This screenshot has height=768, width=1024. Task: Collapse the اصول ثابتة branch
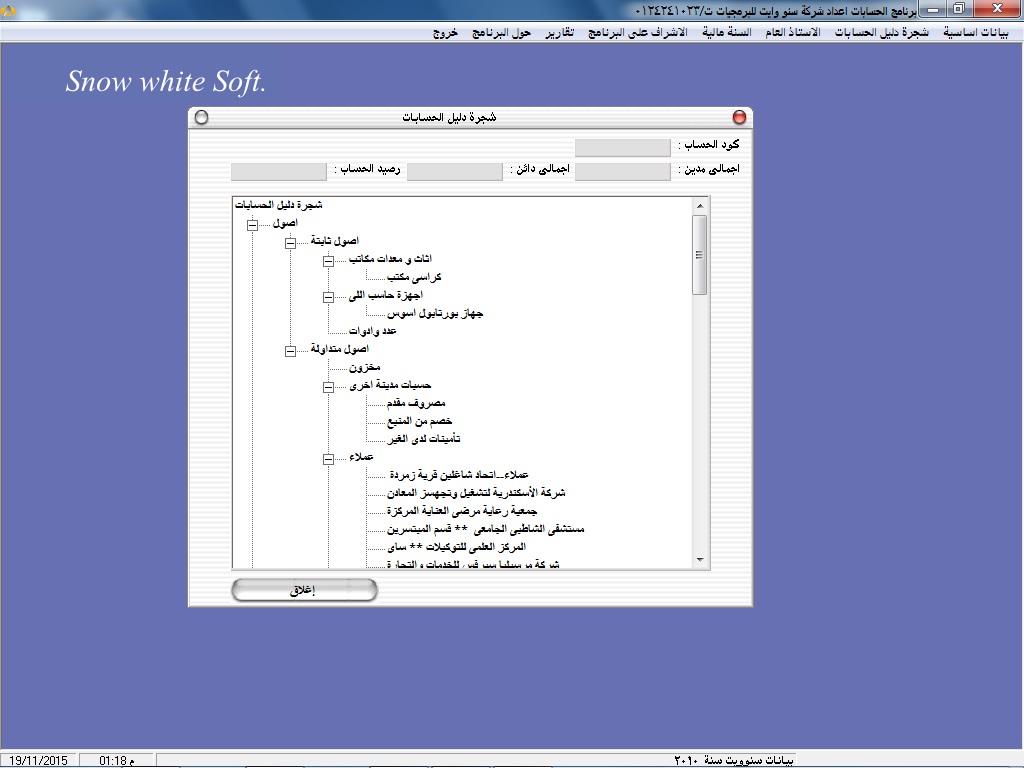tap(290, 242)
